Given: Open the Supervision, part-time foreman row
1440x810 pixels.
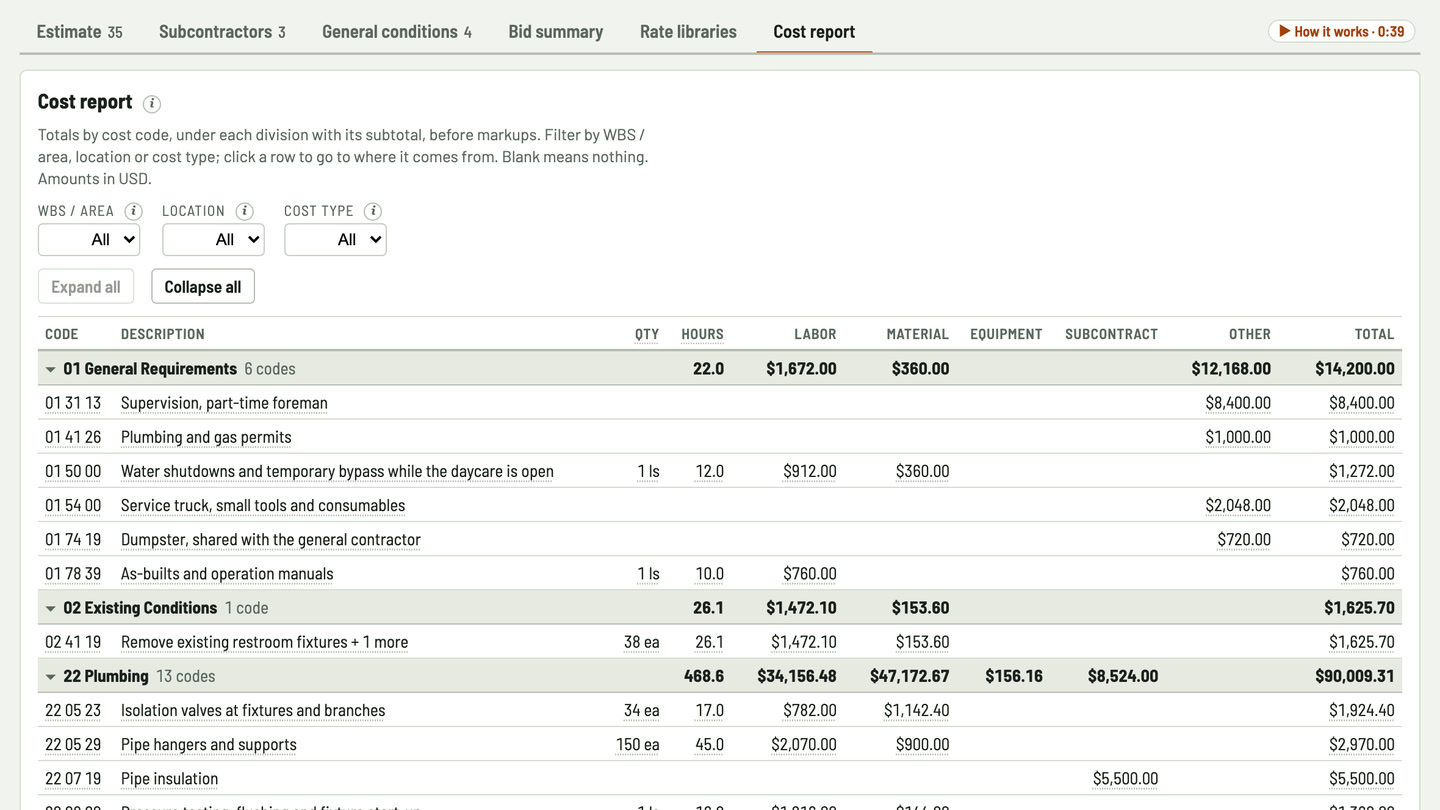Looking at the screenshot, I should click(x=720, y=403).
